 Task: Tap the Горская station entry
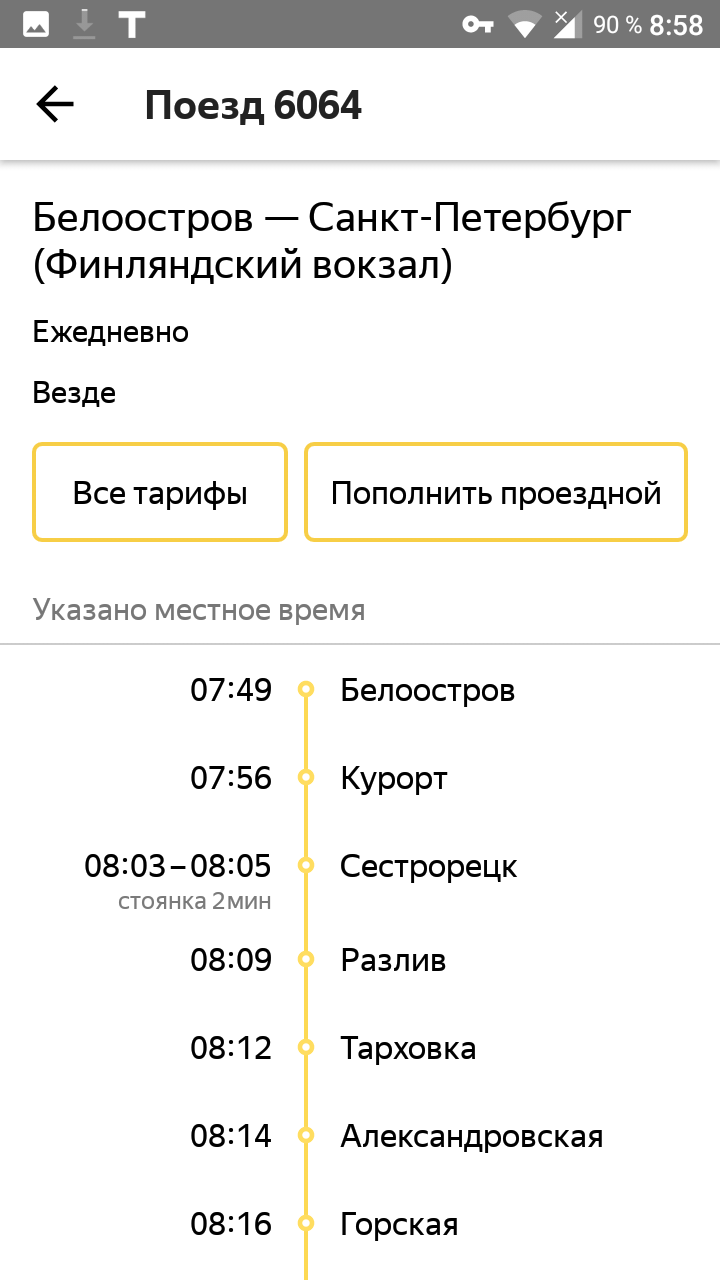pos(399,1224)
